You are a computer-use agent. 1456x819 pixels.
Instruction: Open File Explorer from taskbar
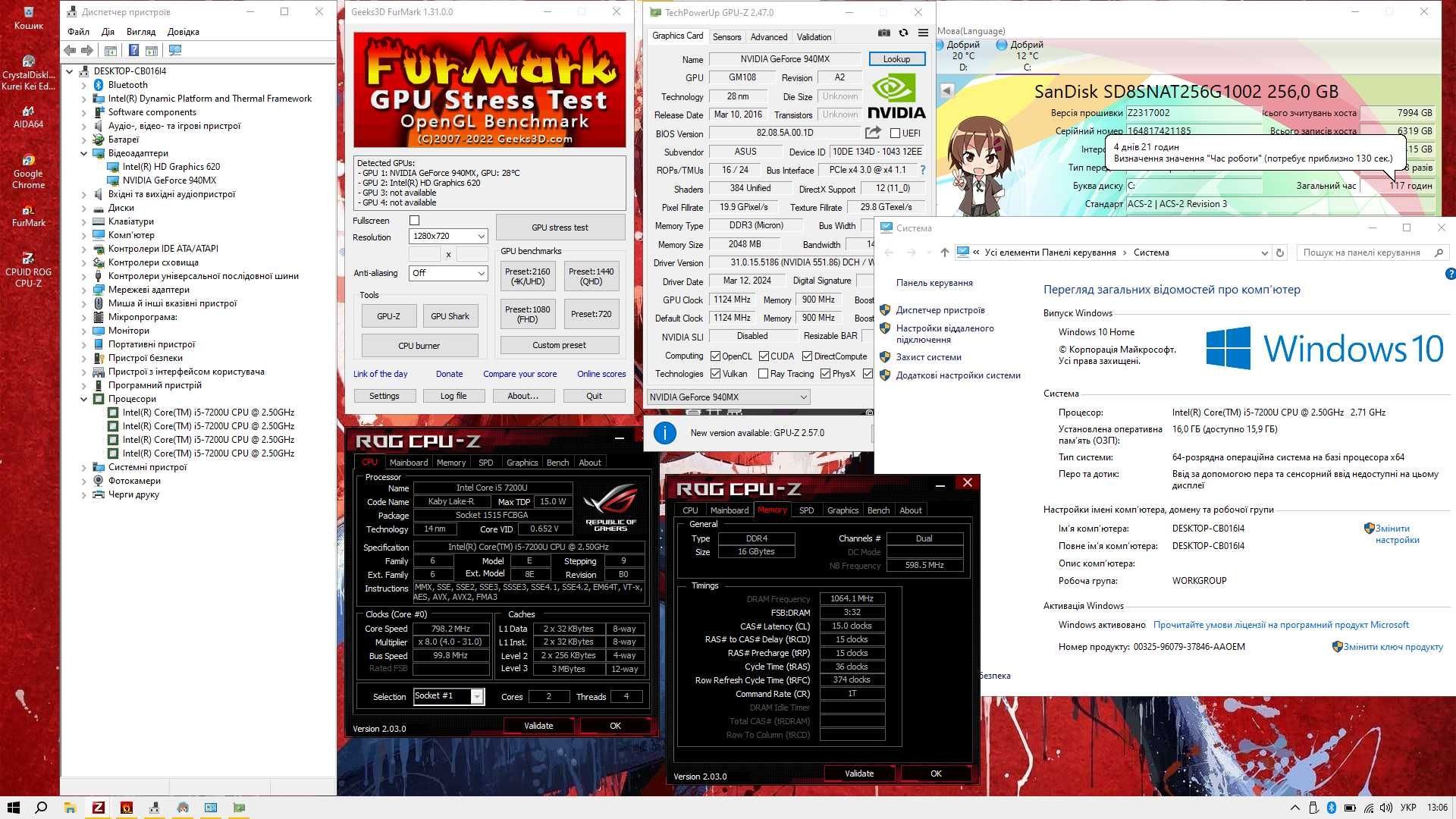point(70,808)
